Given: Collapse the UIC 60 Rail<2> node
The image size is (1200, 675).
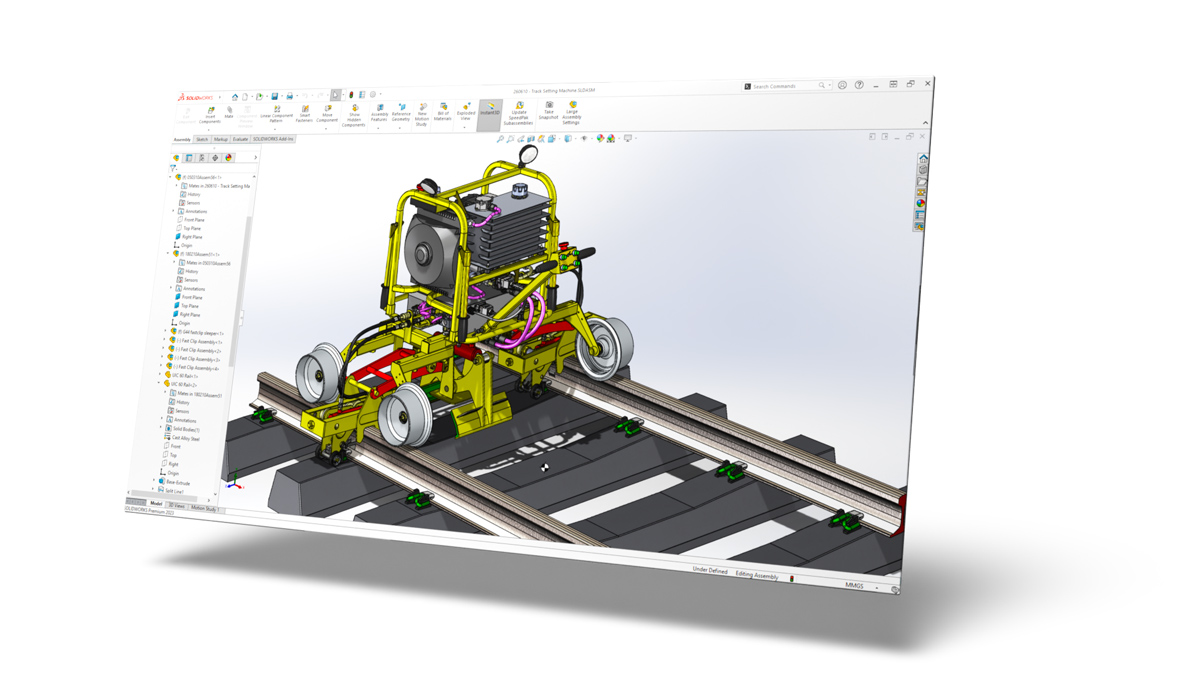Looking at the screenshot, I should click(157, 384).
